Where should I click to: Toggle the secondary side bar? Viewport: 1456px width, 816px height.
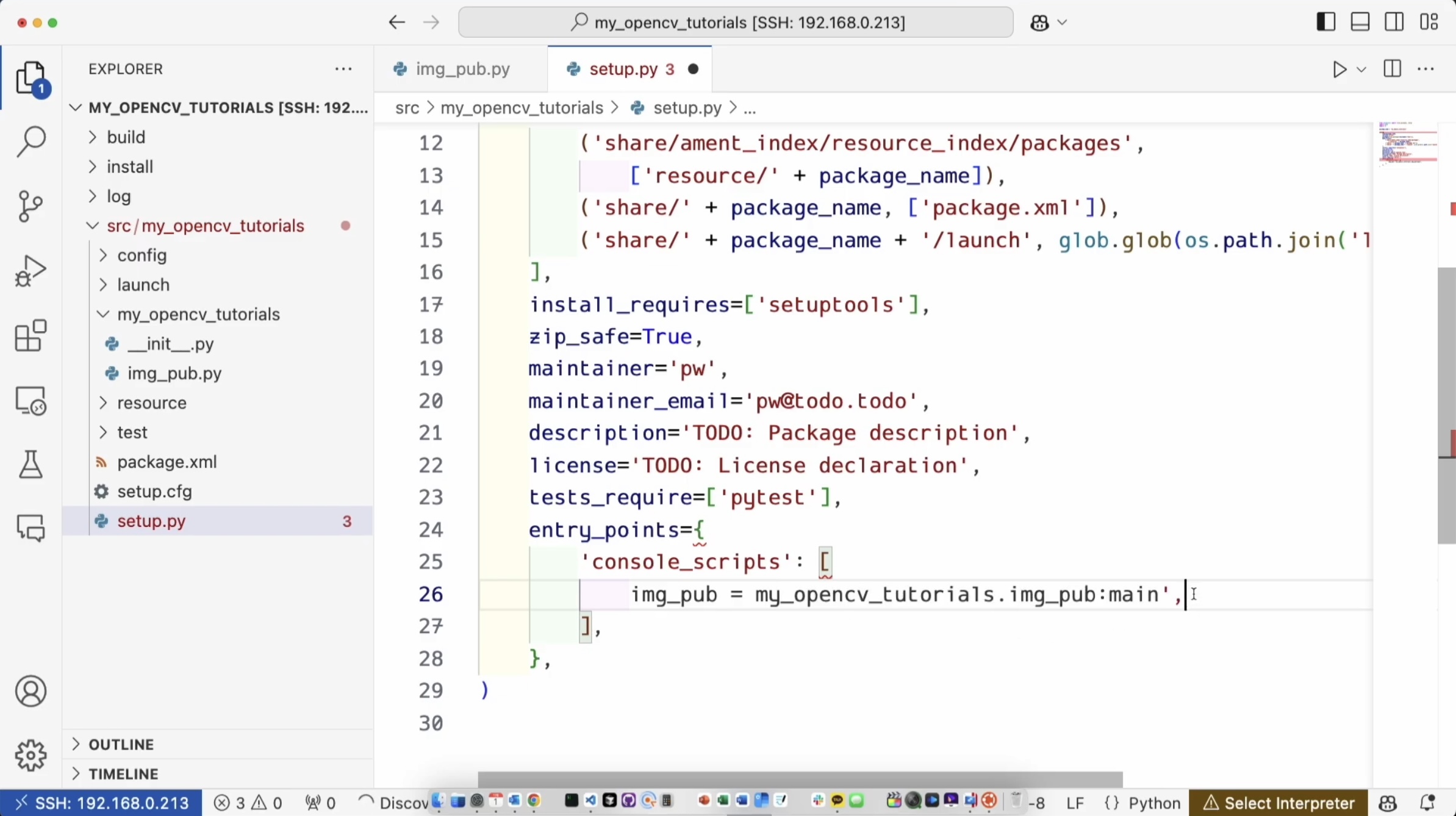tap(1394, 23)
